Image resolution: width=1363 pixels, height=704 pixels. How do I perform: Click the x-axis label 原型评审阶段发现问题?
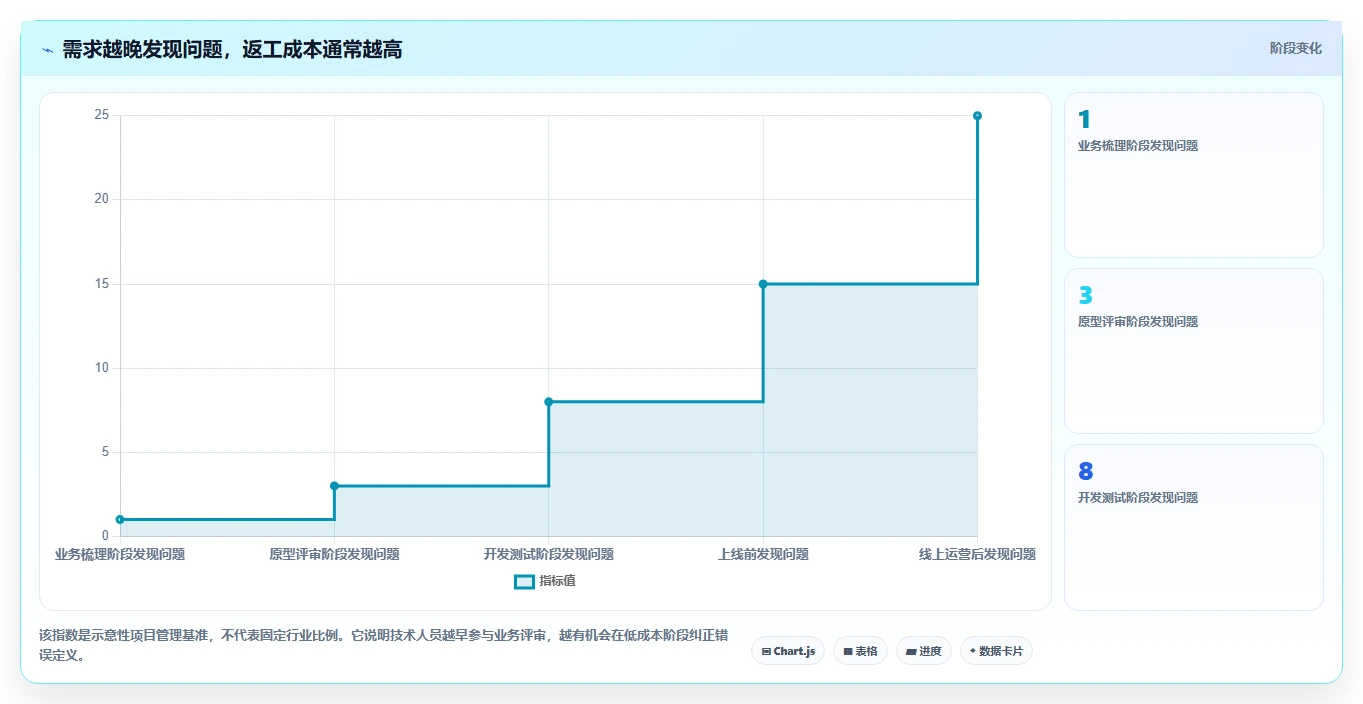(334, 554)
